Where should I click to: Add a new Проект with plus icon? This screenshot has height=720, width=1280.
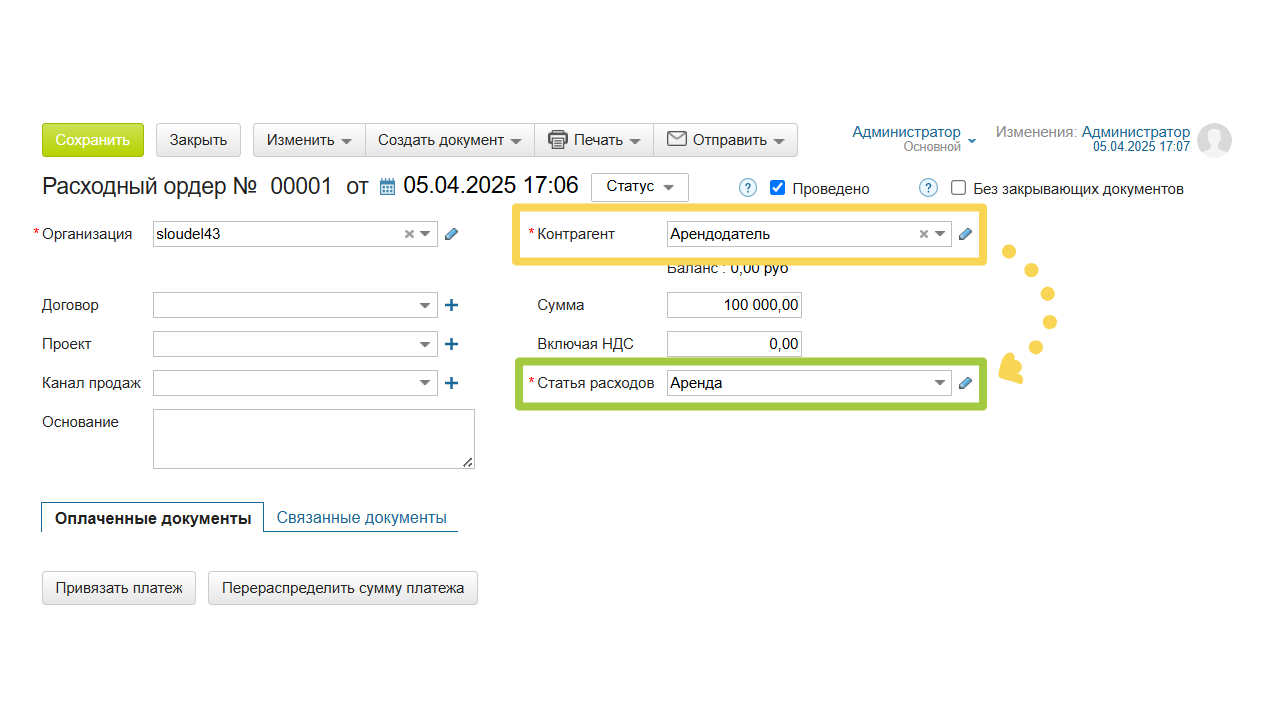451,344
